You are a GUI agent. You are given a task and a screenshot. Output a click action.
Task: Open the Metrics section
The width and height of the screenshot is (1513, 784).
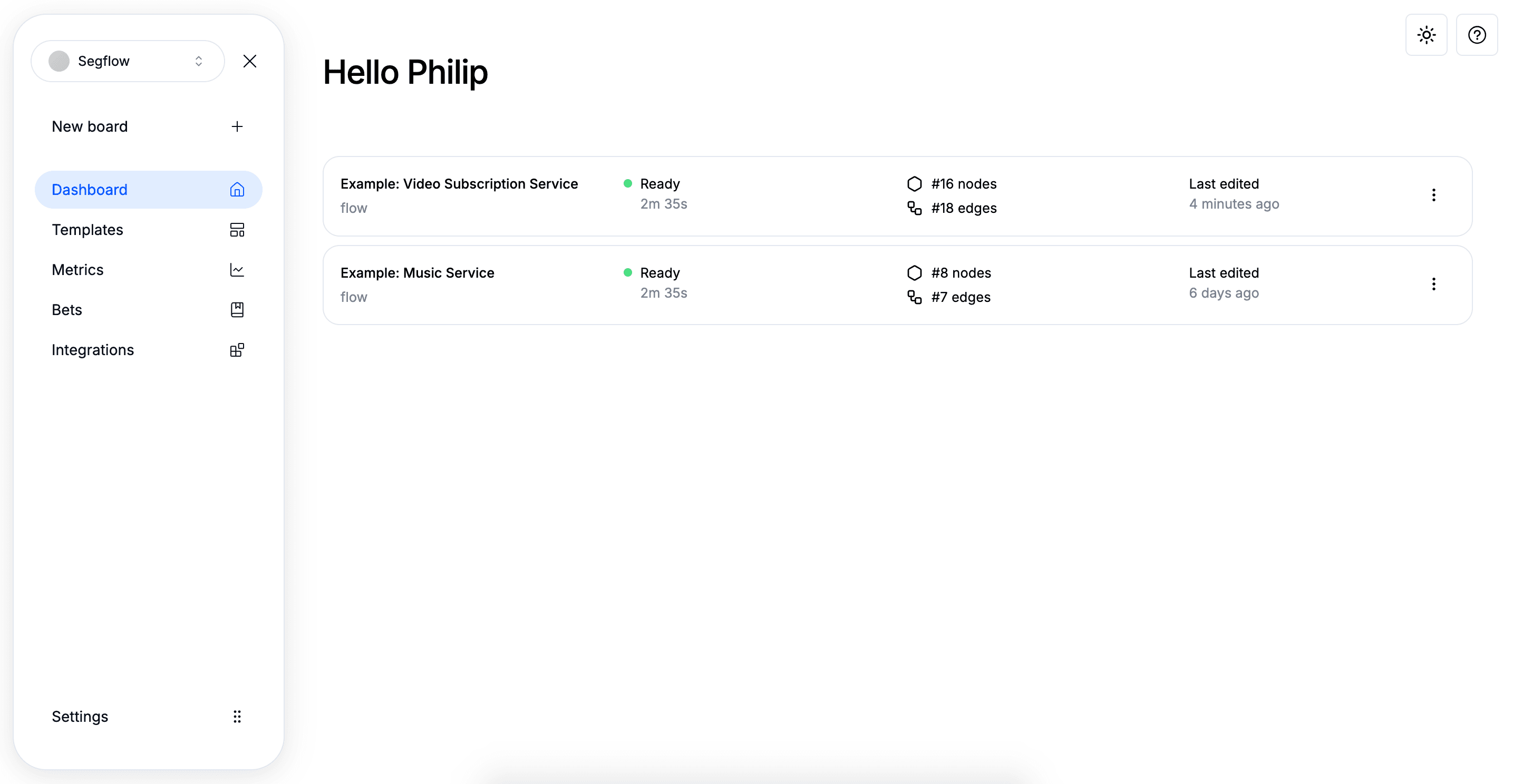point(77,270)
